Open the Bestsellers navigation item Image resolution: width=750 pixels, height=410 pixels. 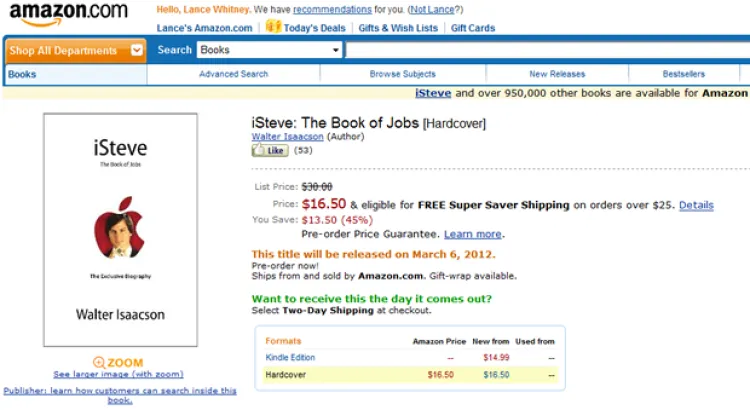(683, 74)
